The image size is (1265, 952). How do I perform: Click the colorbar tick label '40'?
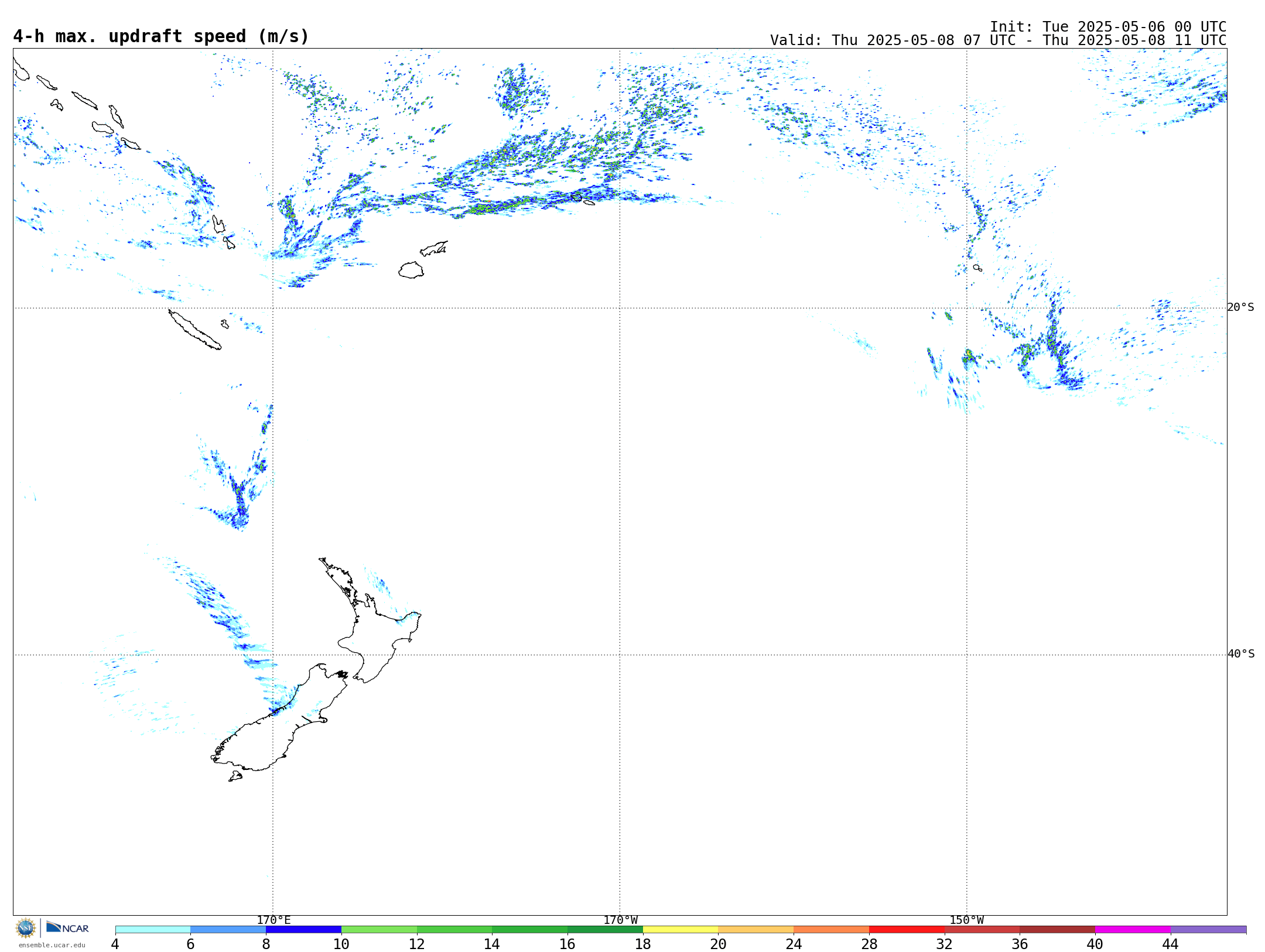(1095, 944)
